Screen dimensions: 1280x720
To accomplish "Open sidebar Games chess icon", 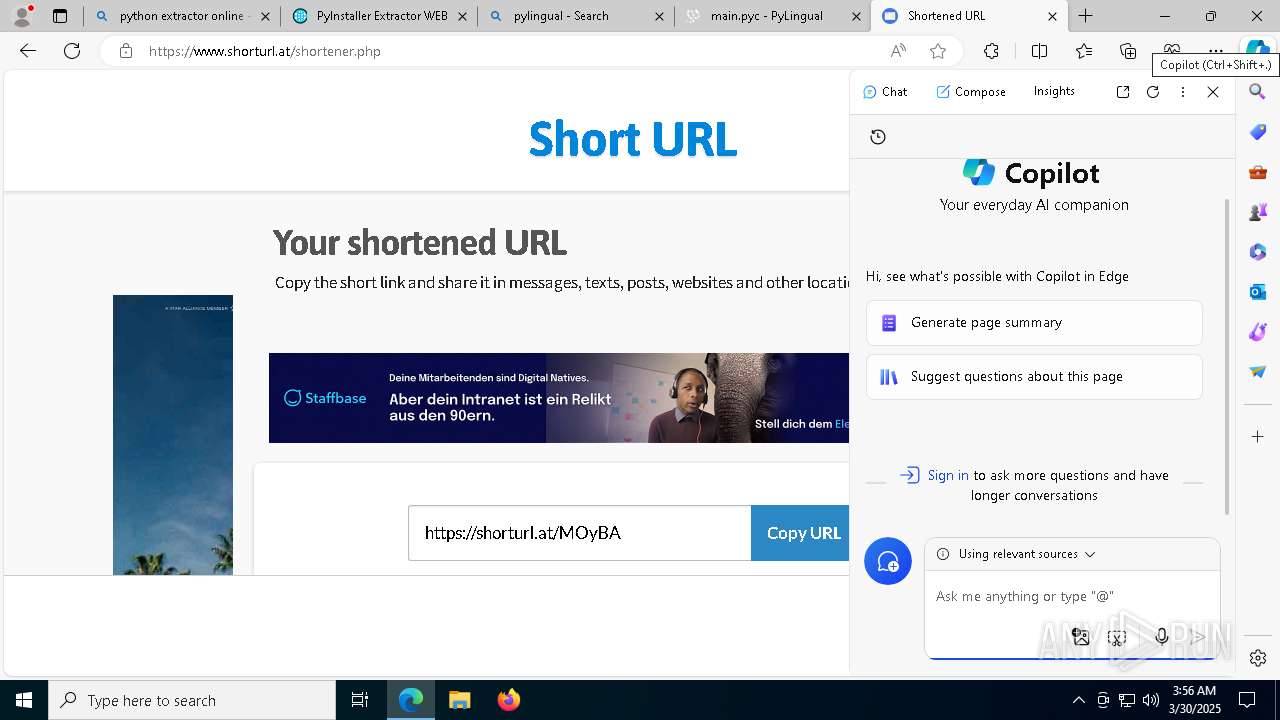I will click(x=1258, y=212).
